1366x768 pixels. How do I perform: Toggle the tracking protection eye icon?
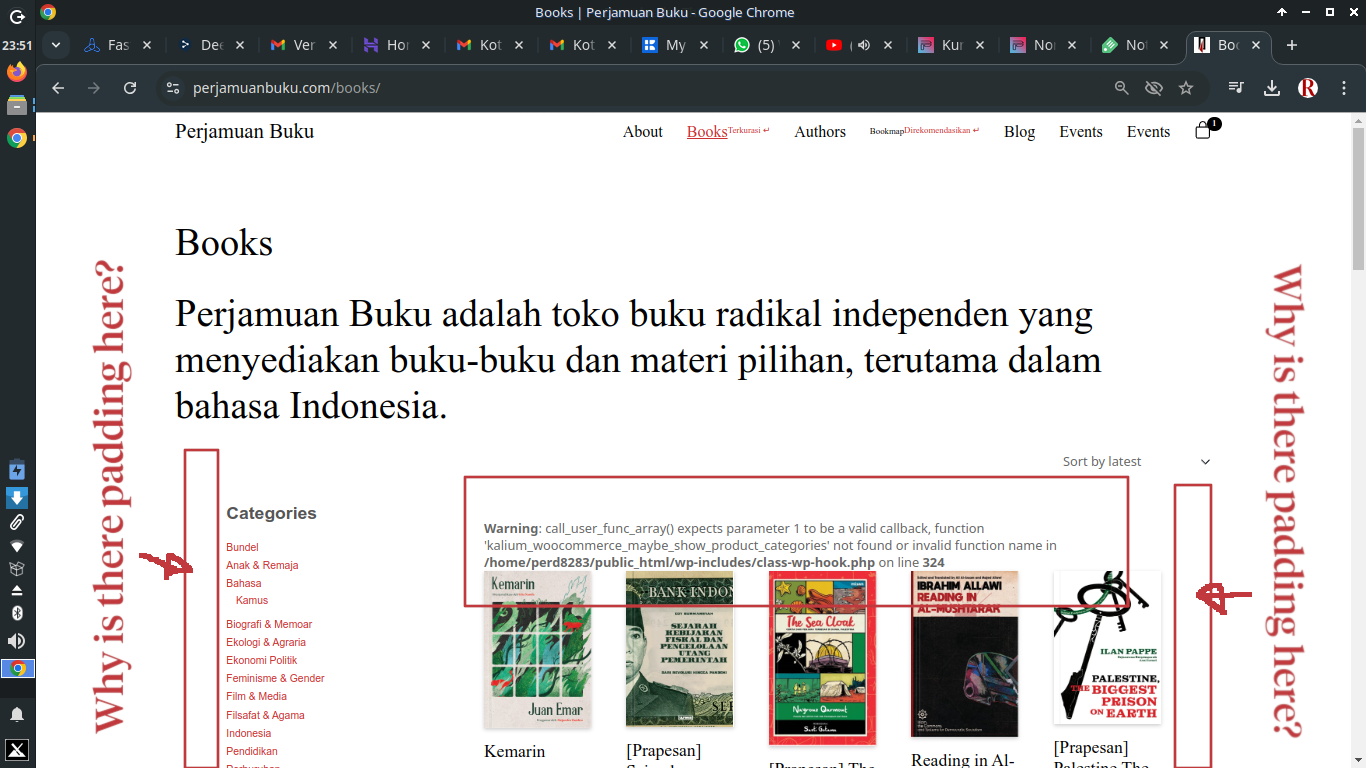click(1154, 88)
